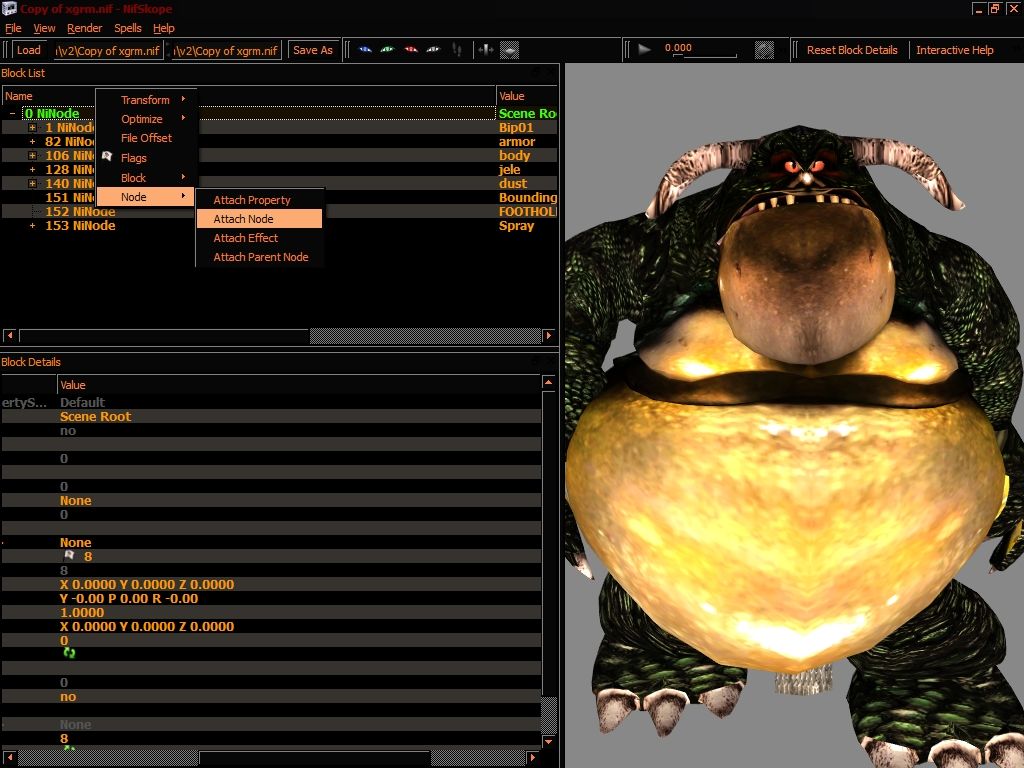Click the flag icon next to Flags
This screenshot has height=768, width=1024.
click(x=107, y=156)
